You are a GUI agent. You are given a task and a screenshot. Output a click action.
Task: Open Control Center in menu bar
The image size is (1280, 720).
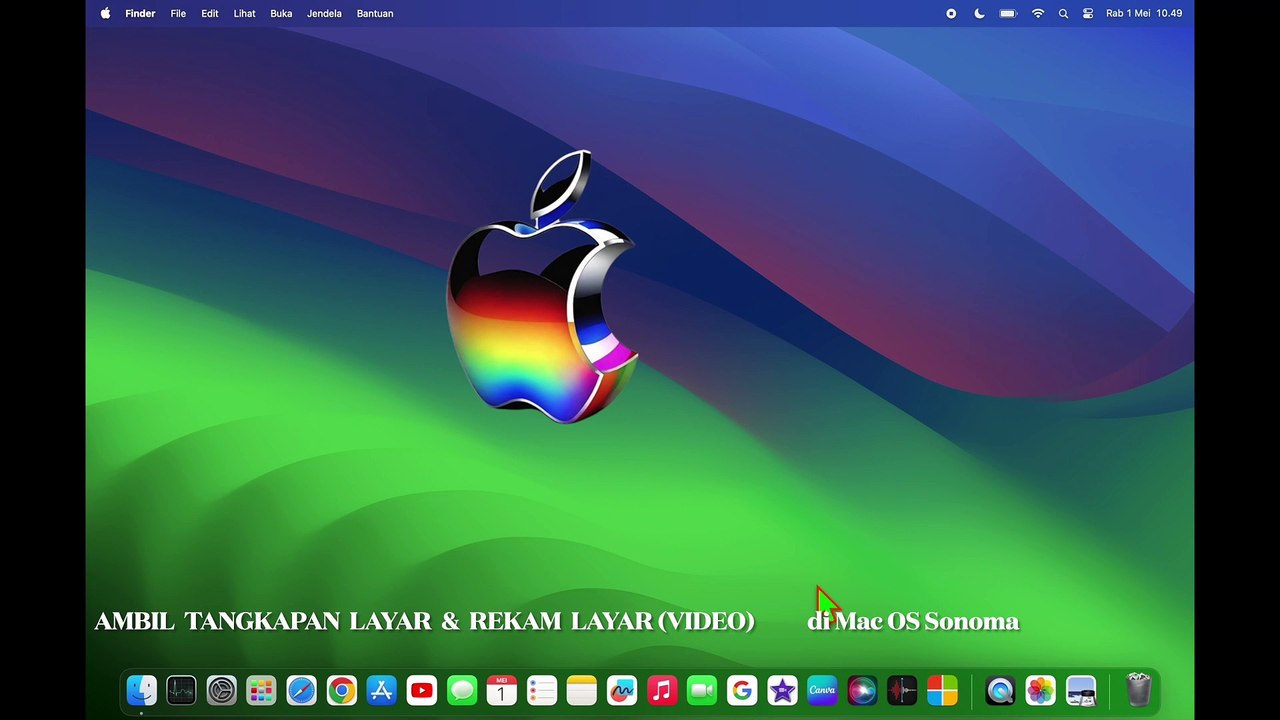(1088, 13)
